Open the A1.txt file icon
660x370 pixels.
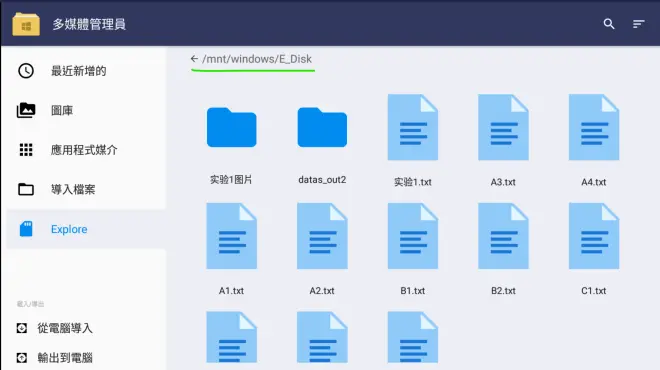click(232, 236)
